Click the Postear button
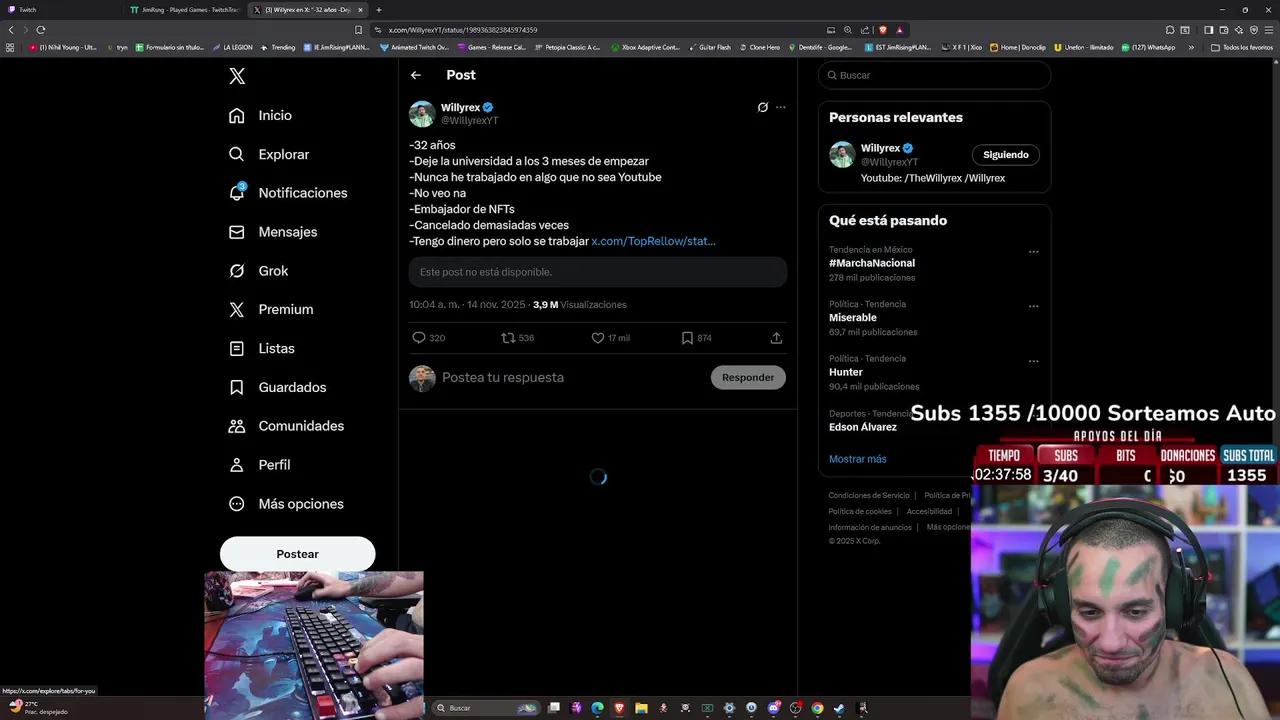Viewport: 1280px width, 720px height. 297,554
